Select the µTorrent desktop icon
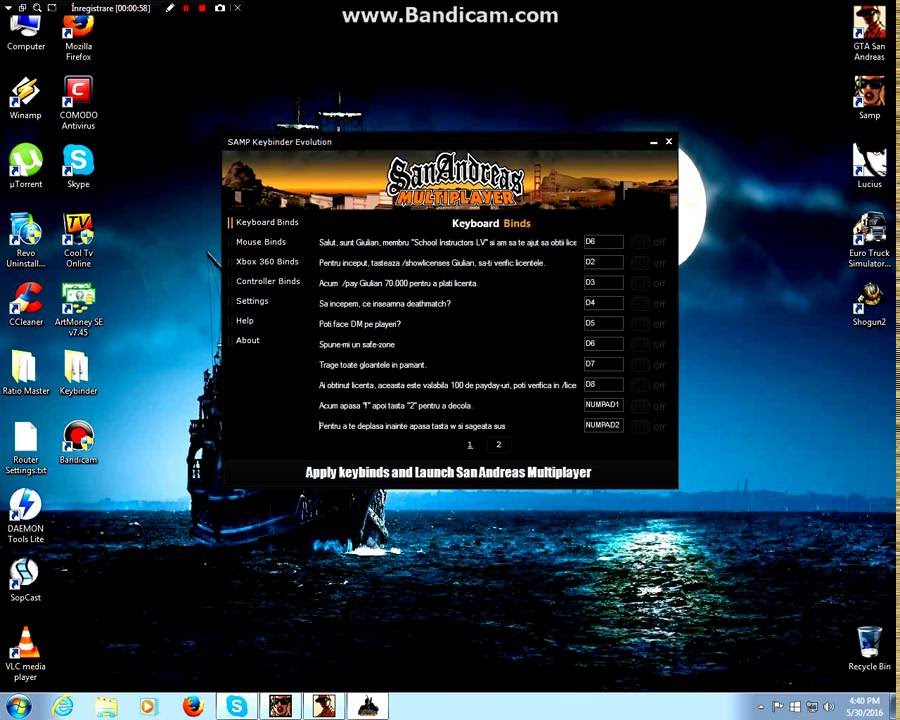 click(x=25, y=167)
